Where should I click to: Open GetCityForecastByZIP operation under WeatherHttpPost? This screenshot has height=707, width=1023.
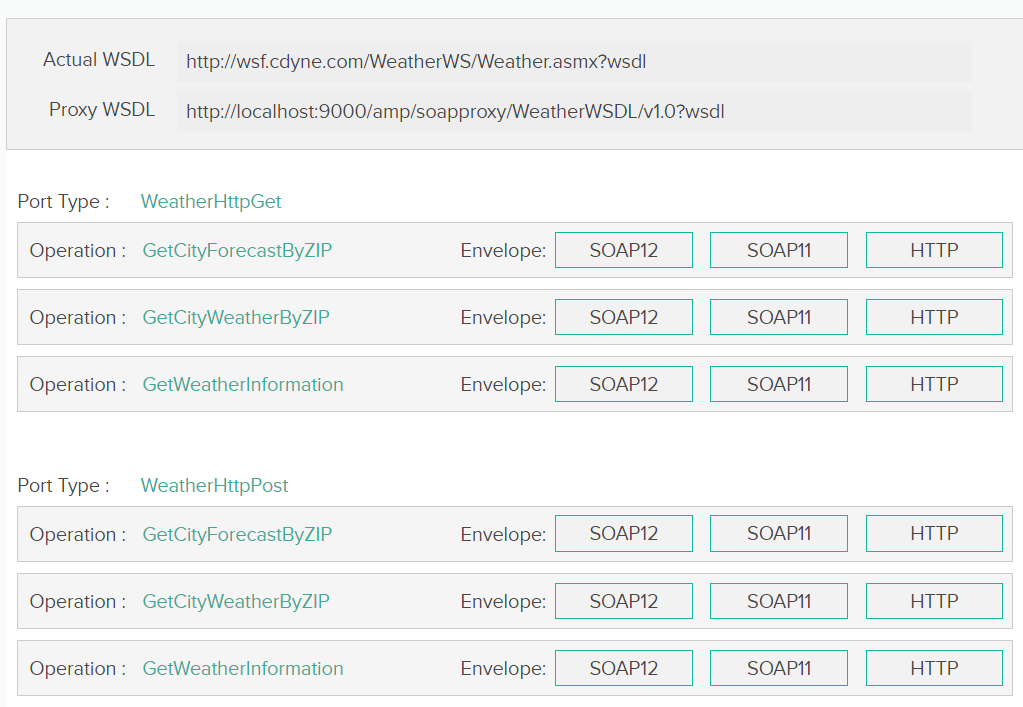[237, 535]
